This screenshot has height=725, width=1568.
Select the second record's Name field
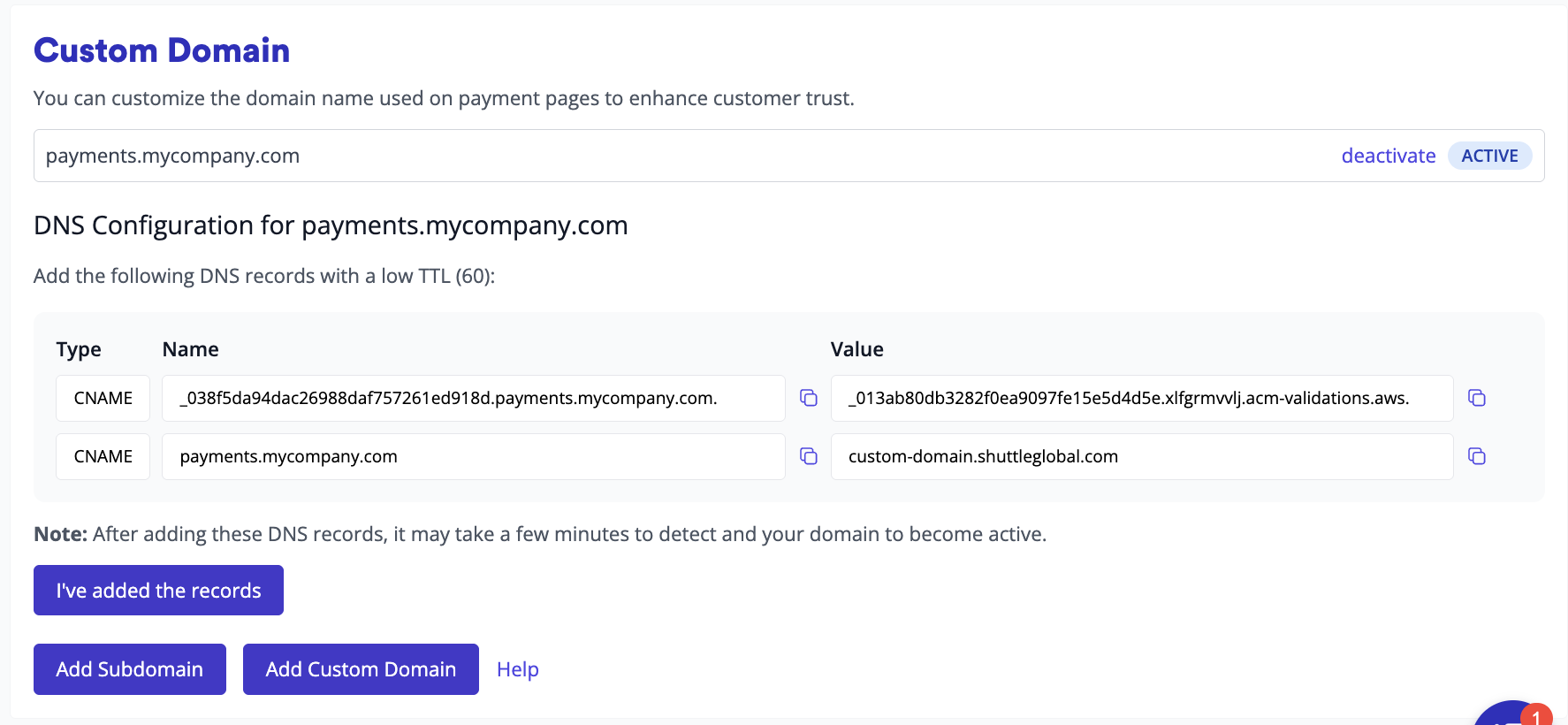tap(473, 456)
